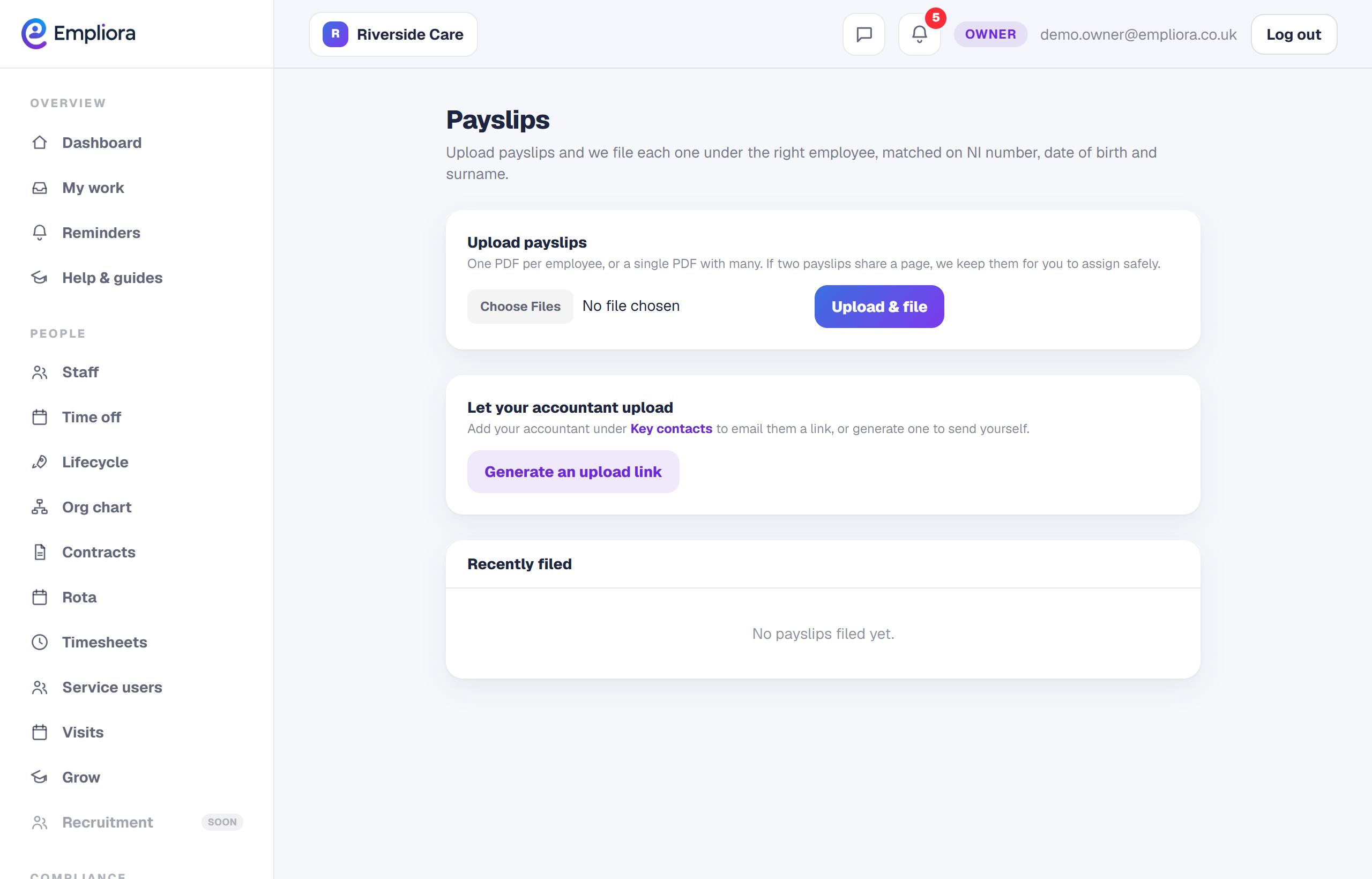The height and width of the screenshot is (879, 1372).
Task: Open Contracts via the document icon
Action: pyautogui.click(x=39, y=552)
